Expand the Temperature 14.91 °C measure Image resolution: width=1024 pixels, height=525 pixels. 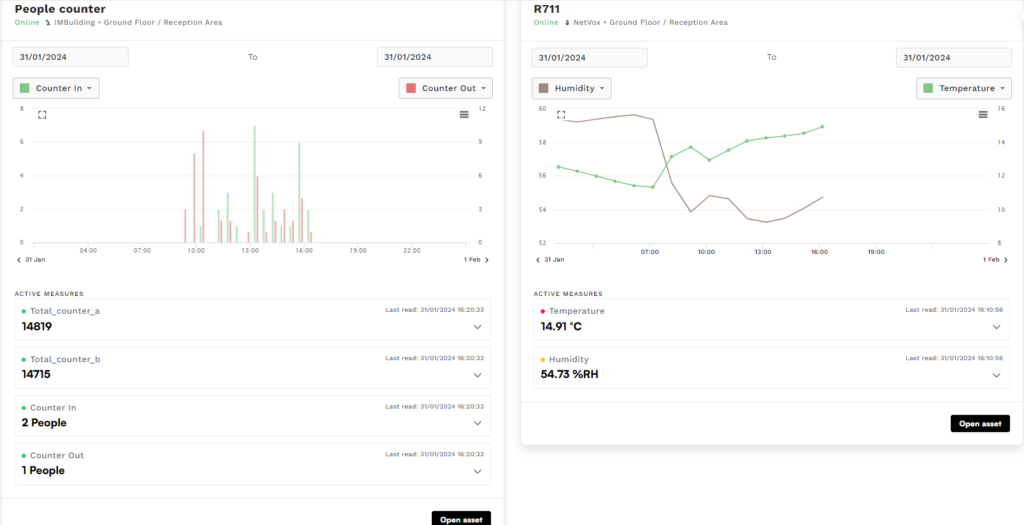pyautogui.click(x=996, y=327)
